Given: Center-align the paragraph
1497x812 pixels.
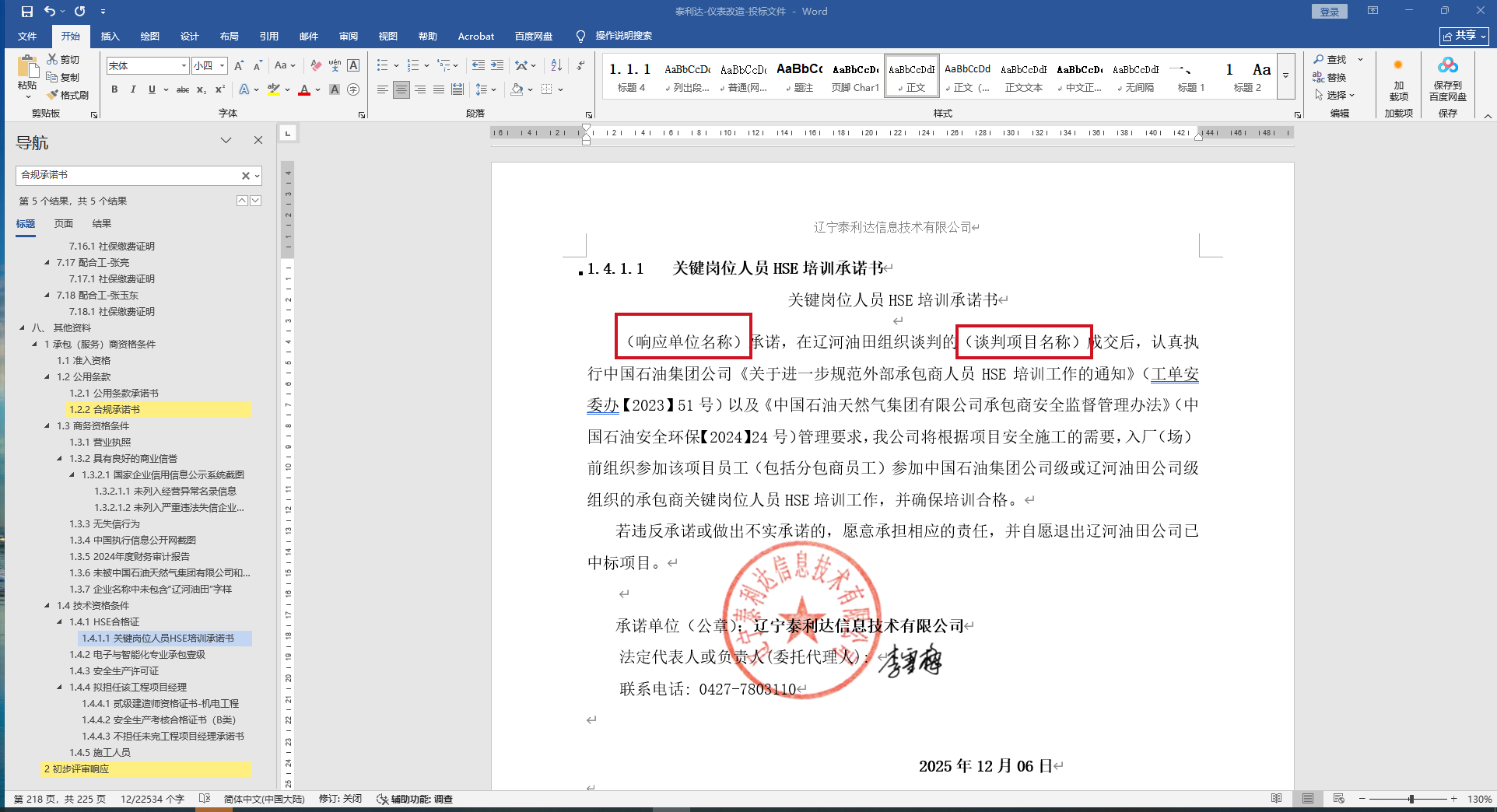Looking at the screenshot, I should (401, 89).
